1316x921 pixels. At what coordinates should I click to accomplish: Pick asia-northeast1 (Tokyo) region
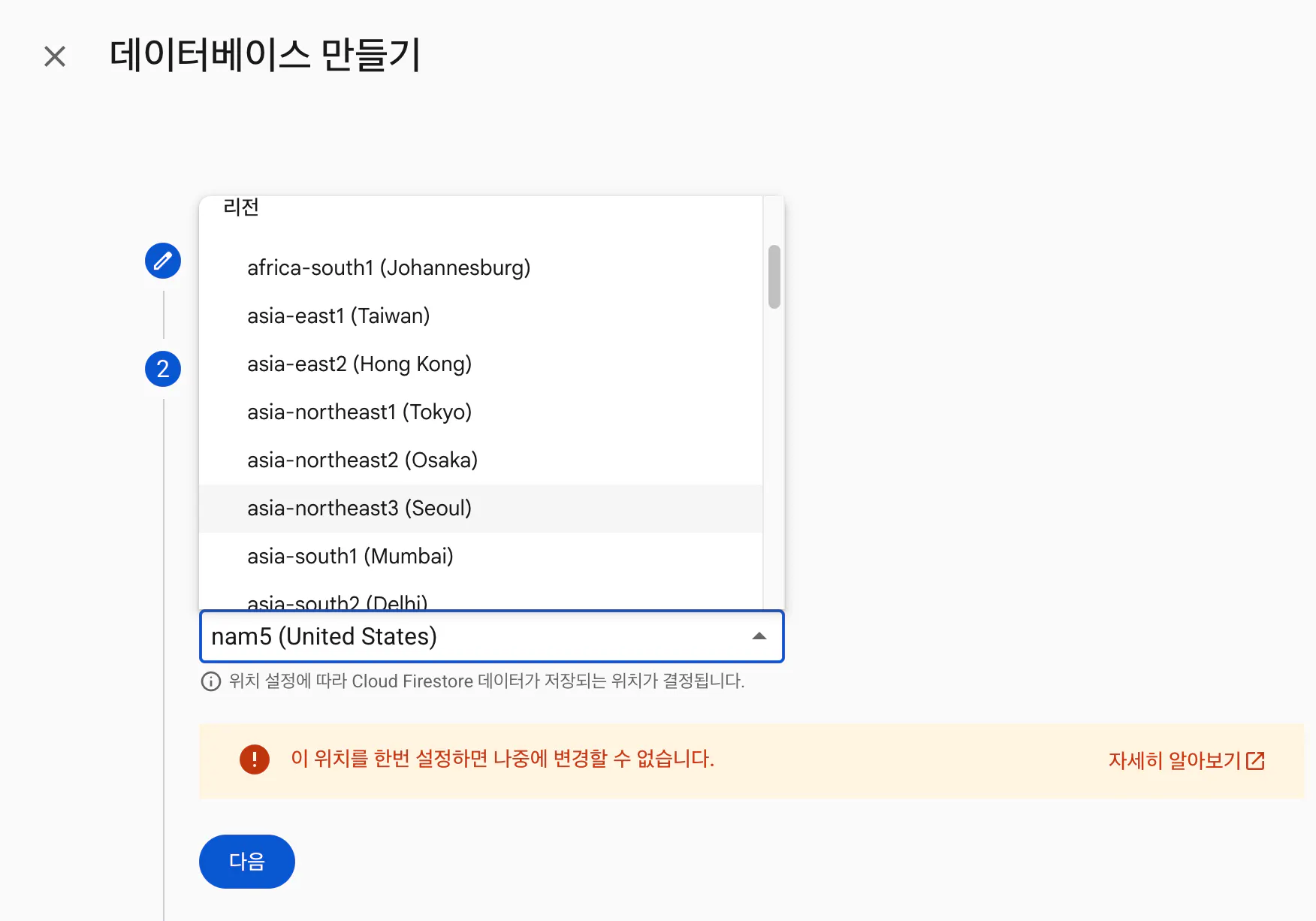click(359, 412)
